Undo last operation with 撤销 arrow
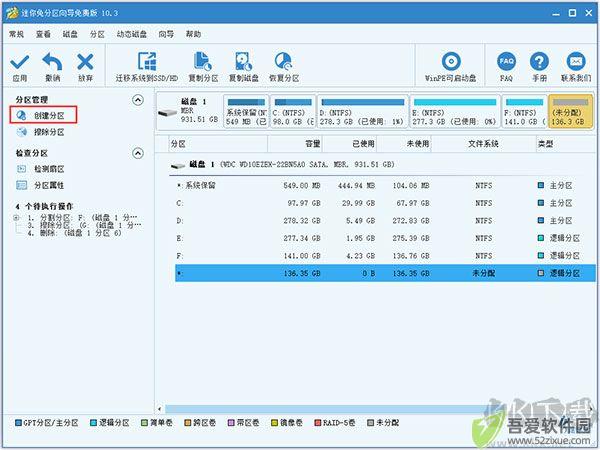 click(x=52, y=67)
